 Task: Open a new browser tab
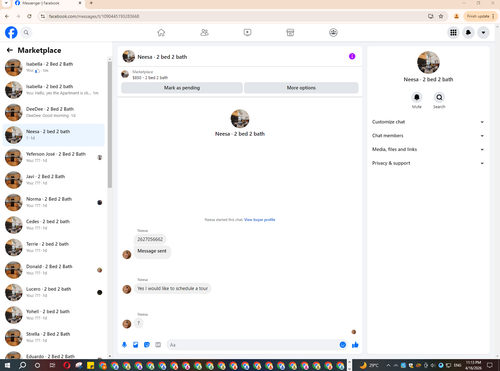(x=91, y=3)
